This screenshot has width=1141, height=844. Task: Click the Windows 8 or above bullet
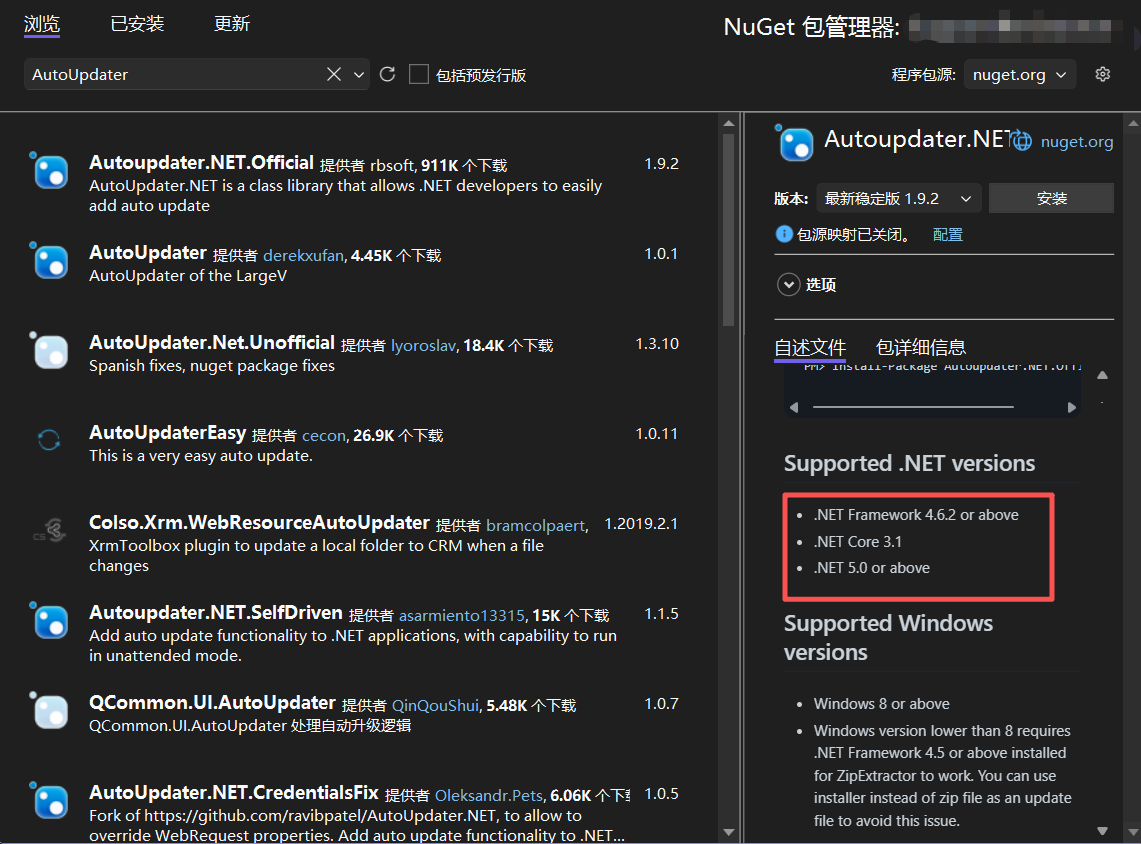[881, 704]
